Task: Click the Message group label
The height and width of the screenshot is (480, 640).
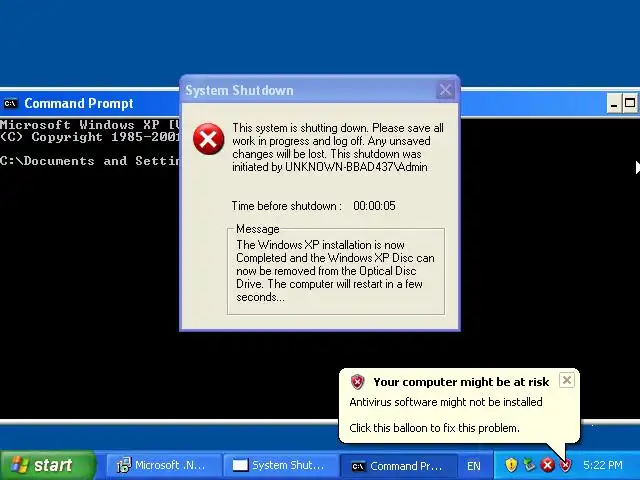Action: (258, 229)
